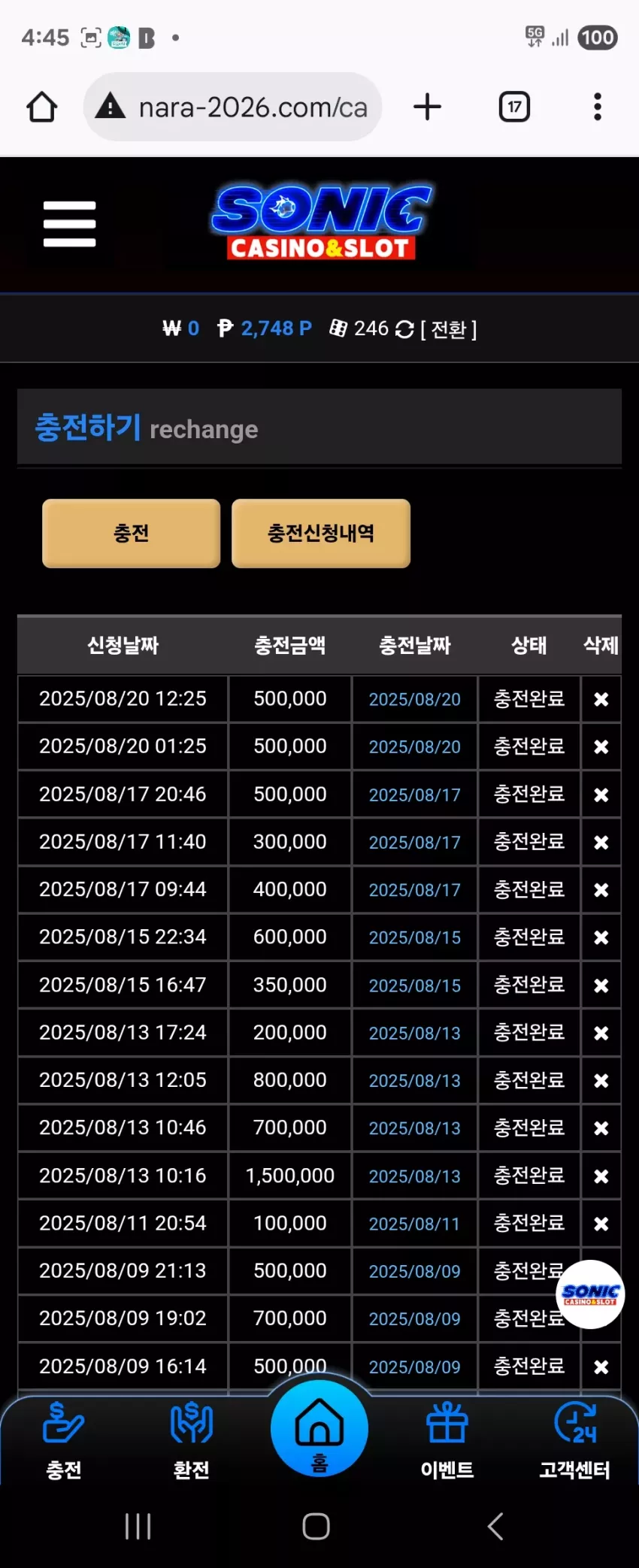The image size is (639, 1568).
Task: Tap the points refresh icon next to 246
Action: point(404,329)
